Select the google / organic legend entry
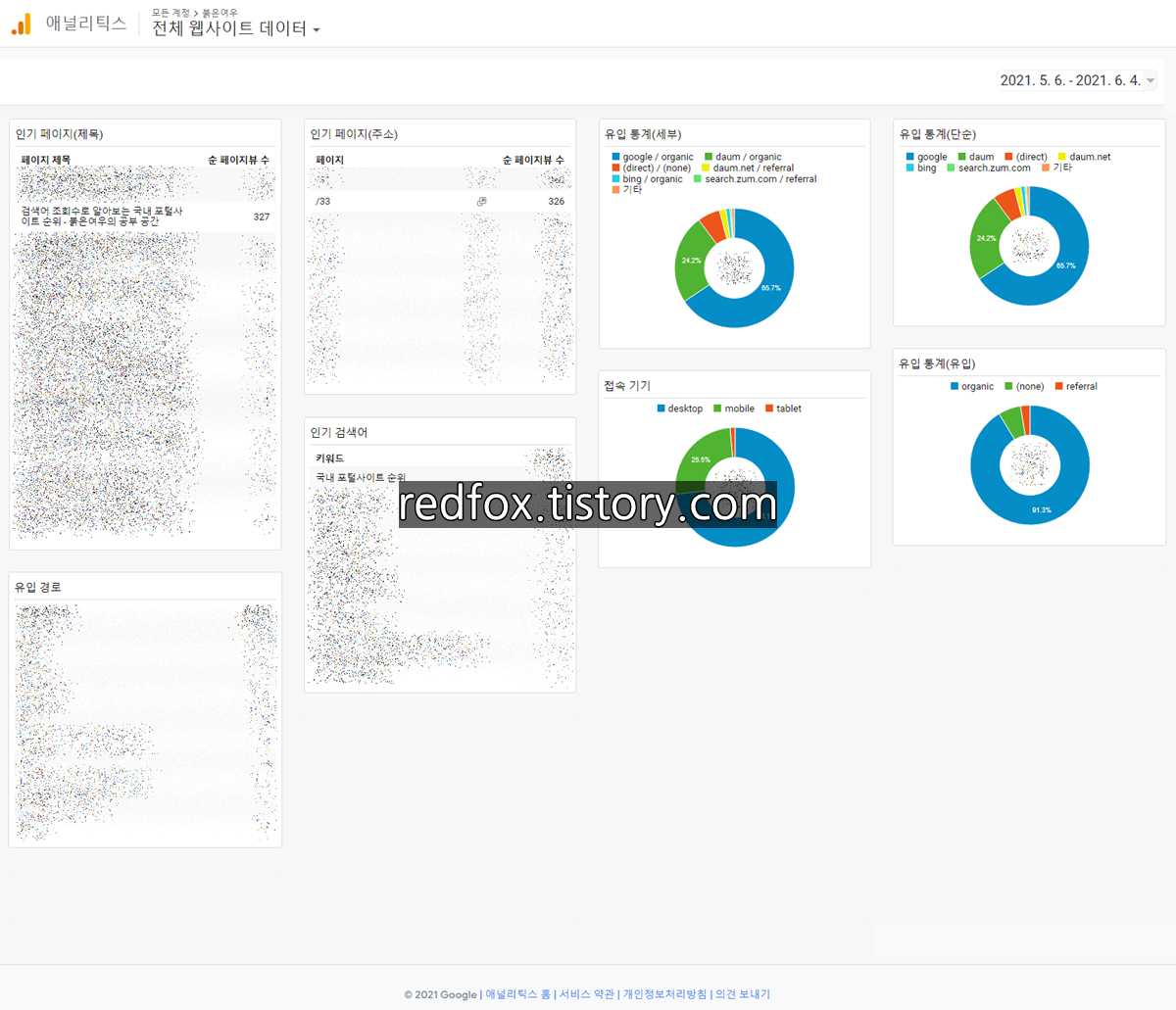The image size is (1176, 1010). coord(653,157)
